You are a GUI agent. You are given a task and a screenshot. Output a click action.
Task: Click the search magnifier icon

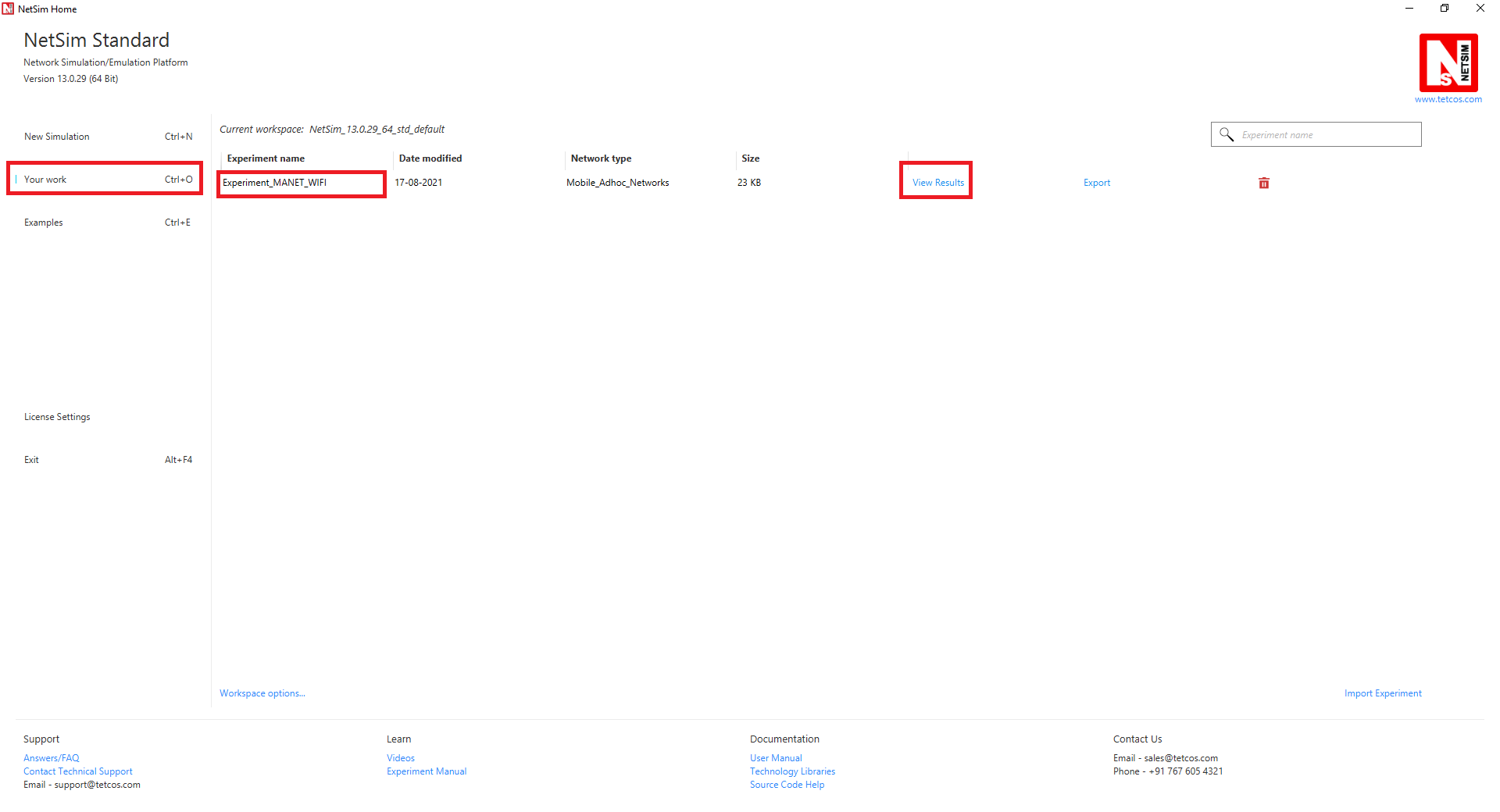(1227, 134)
